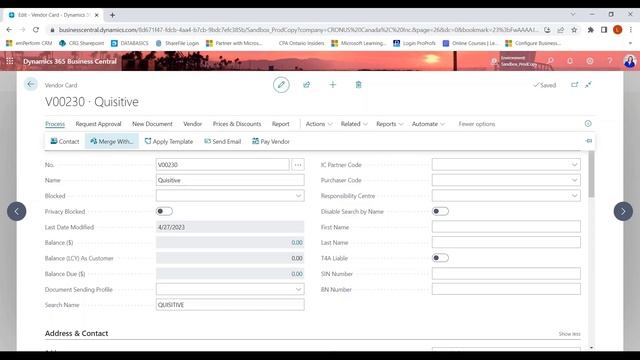The height and width of the screenshot is (360, 640).
Task: Click the back arrow beside Vendor Card
Action: point(31,84)
